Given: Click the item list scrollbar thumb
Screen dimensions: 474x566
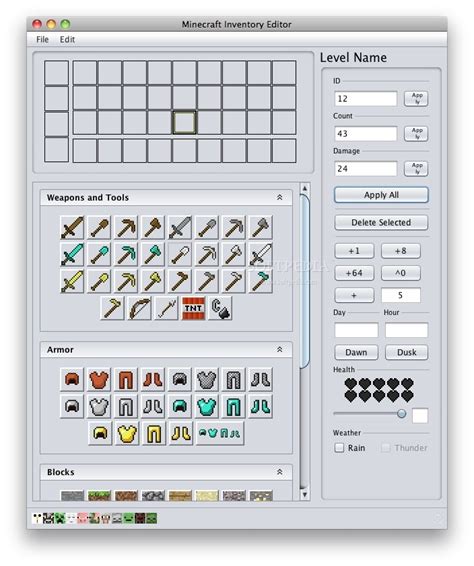Looking at the screenshot, I should pos(304,281).
